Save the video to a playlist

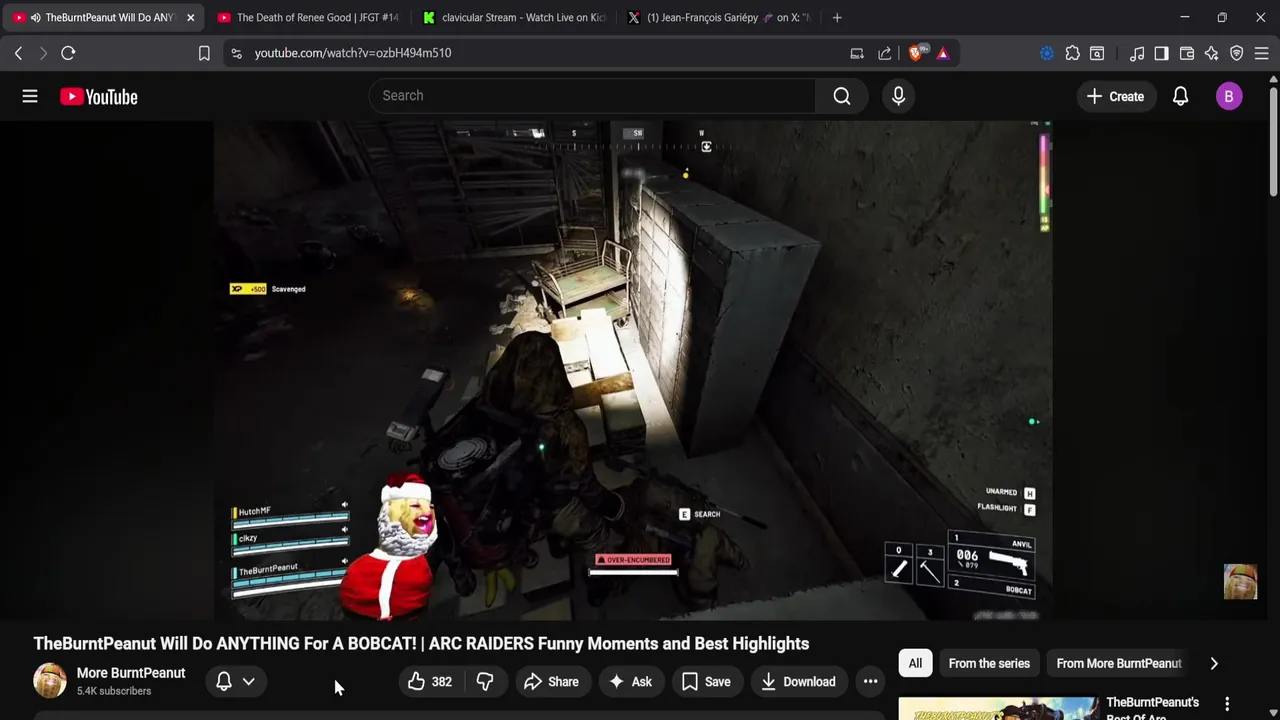(706, 682)
